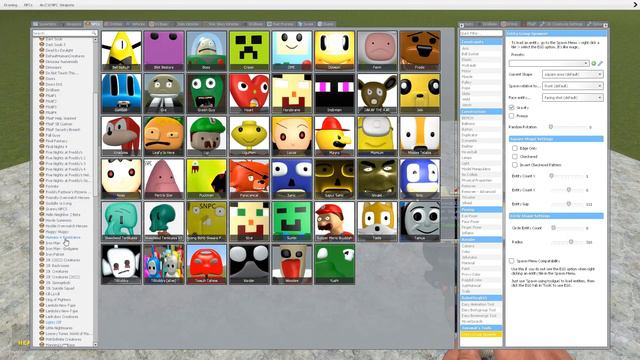Open the Presets dropdown
Image resolution: width=640 pixels, height=360 pixels.
pyautogui.click(x=549, y=63)
